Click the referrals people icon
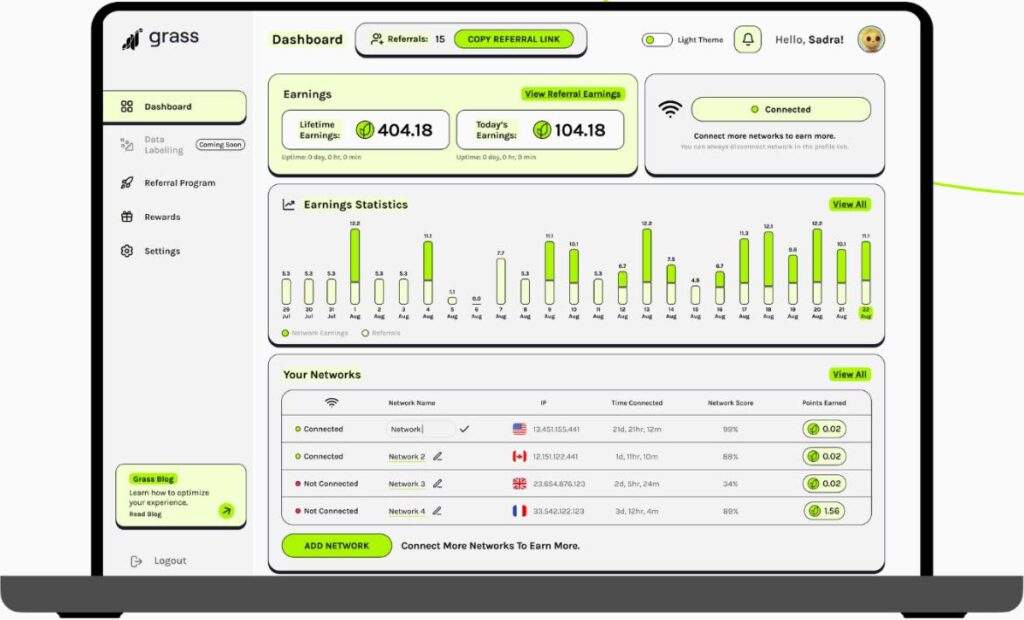The image size is (1024, 620). [377, 39]
